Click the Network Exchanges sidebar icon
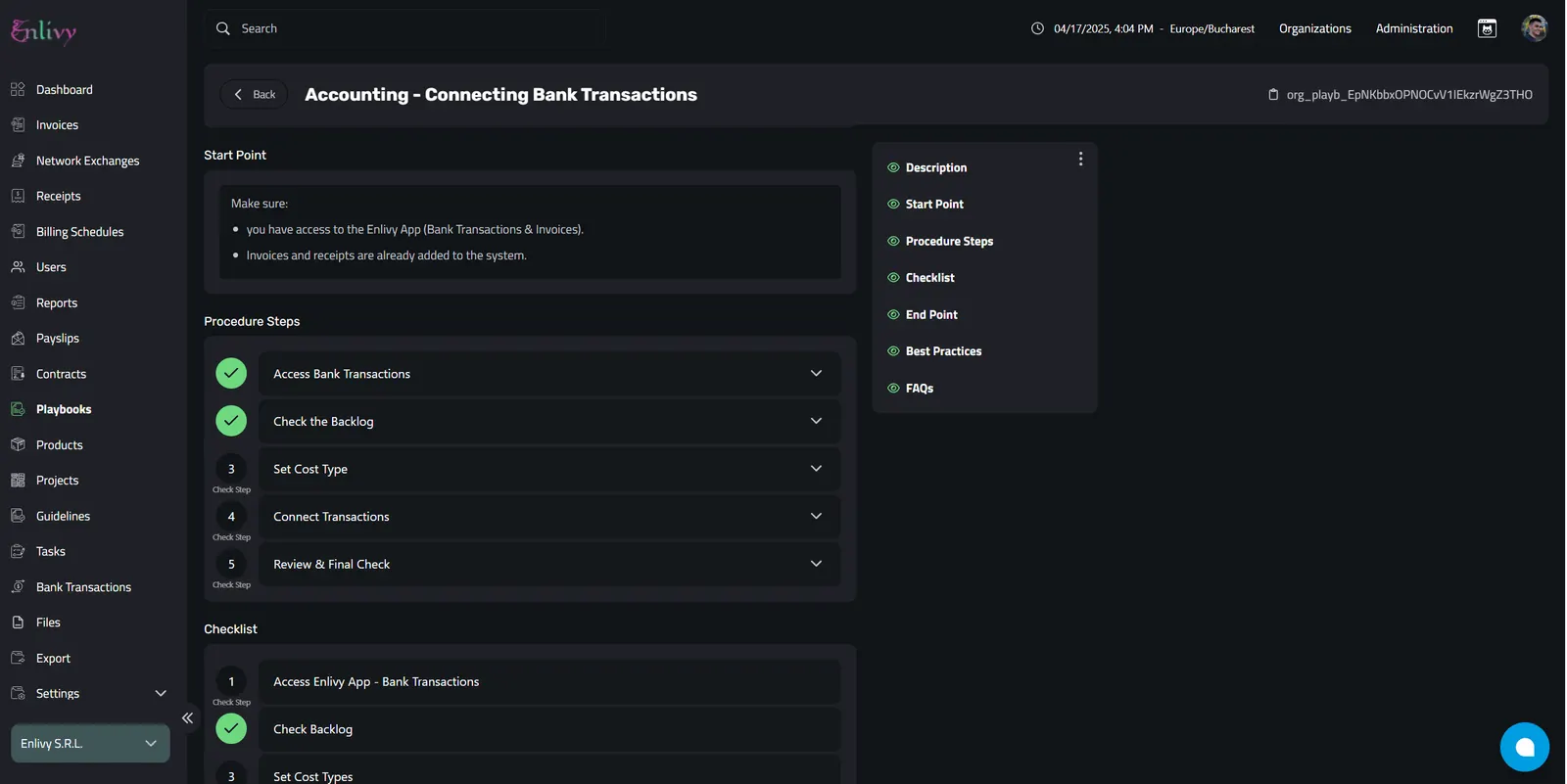Screen dimensions: 1567x784 (x=18, y=161)
